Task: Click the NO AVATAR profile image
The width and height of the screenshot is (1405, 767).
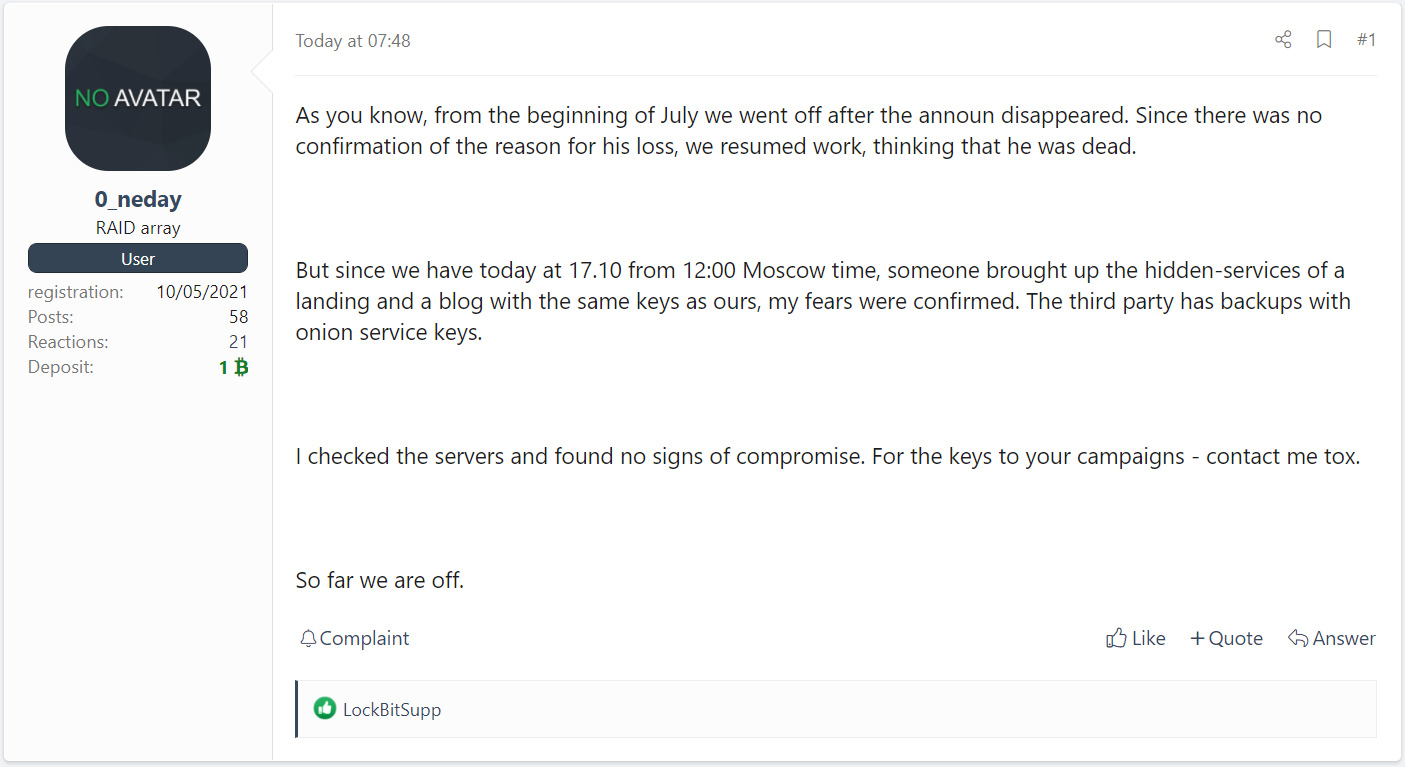Action: pos(137,99)
